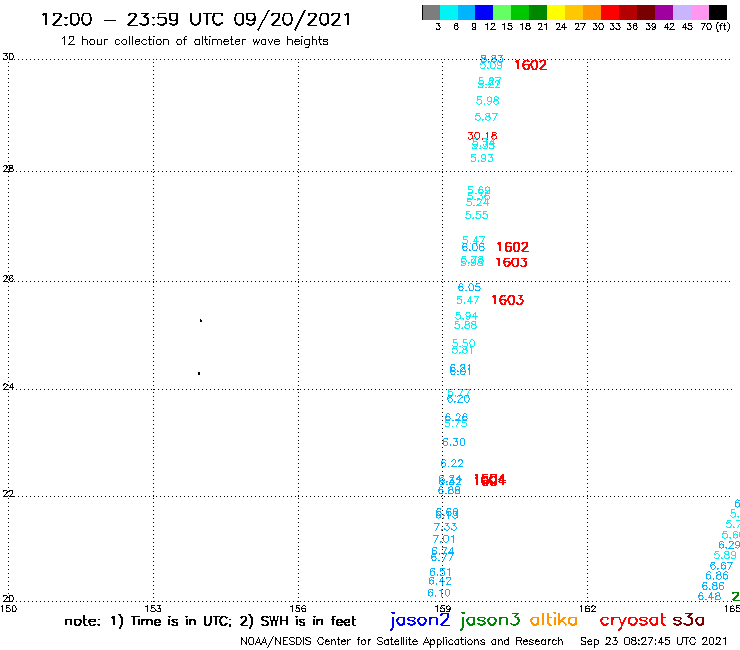
Task: Click the orange 30 ft legend swatch
Action: [x=592, y=12]
